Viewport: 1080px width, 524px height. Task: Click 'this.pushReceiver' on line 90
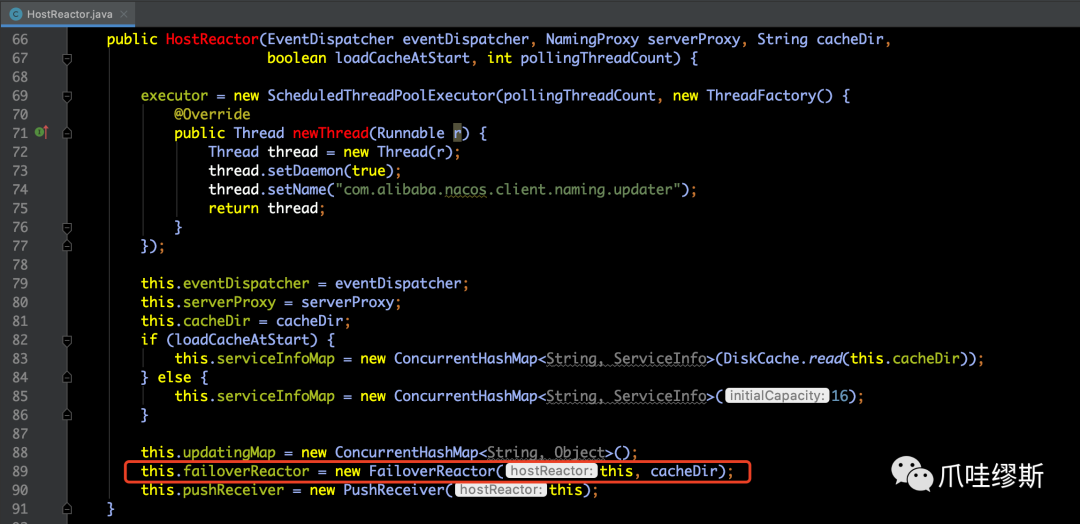point(212,490)
